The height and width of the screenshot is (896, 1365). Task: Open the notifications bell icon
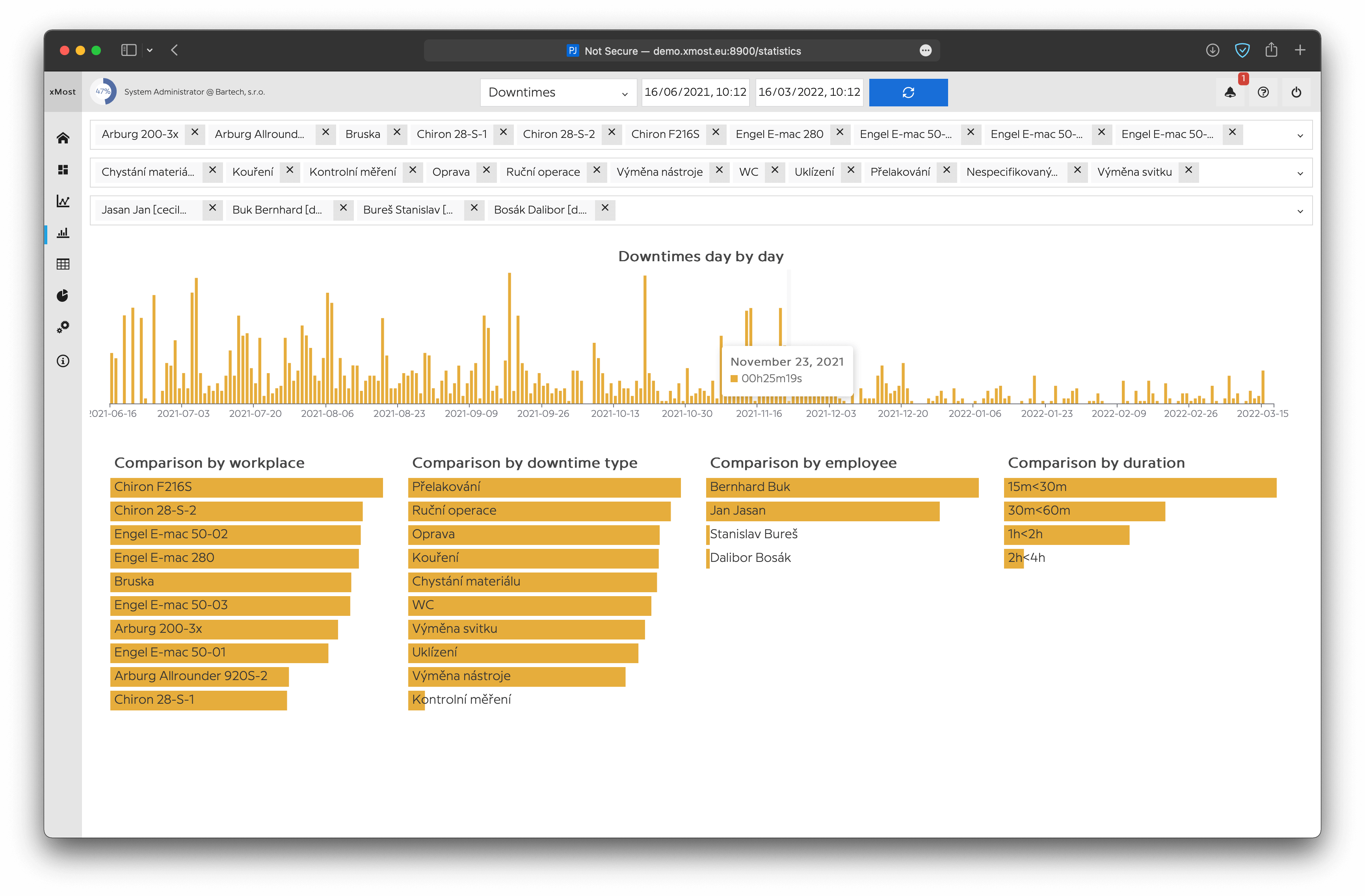1230,92
